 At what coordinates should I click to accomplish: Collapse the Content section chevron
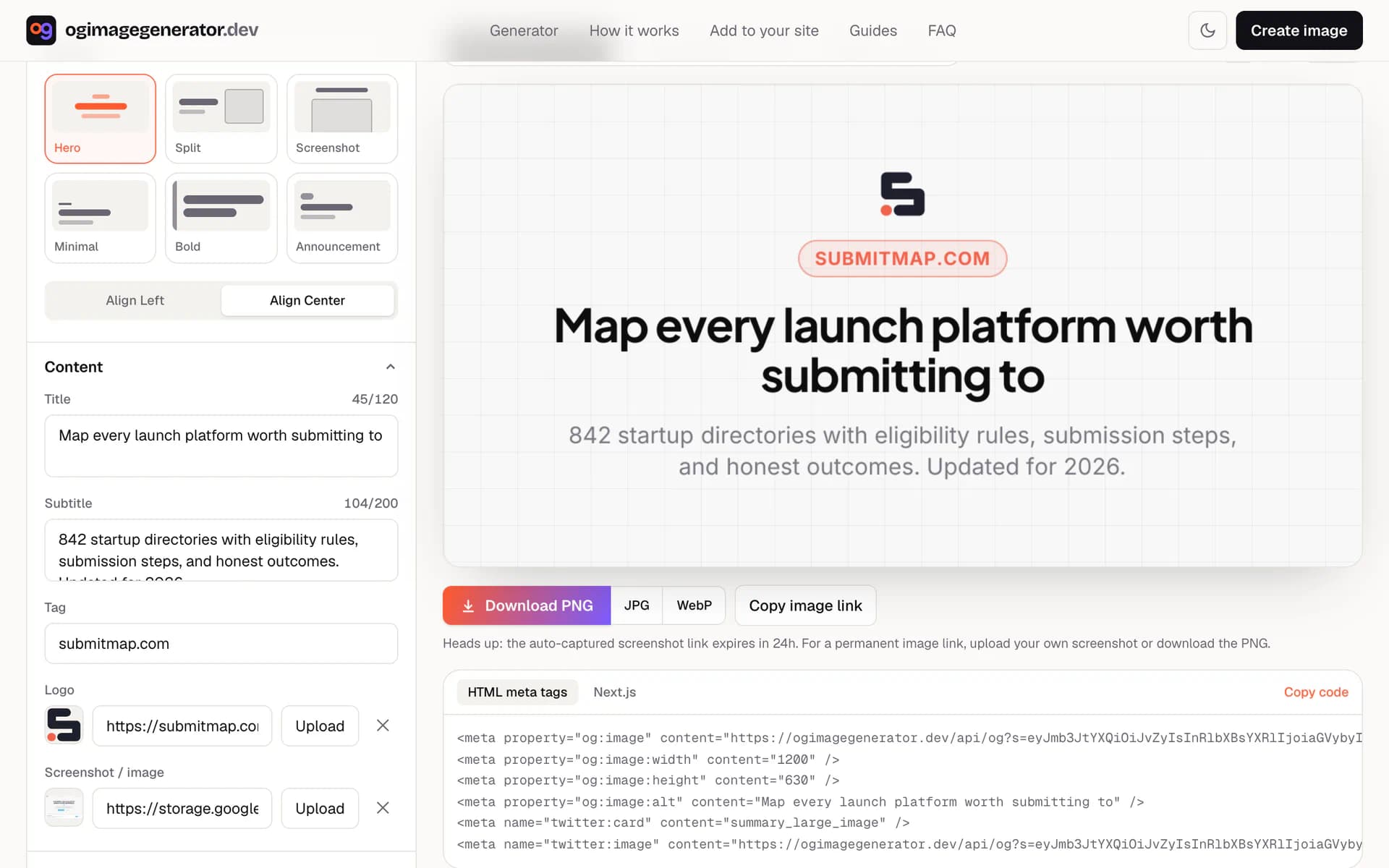pyautogui.click(x=391, y=367)
